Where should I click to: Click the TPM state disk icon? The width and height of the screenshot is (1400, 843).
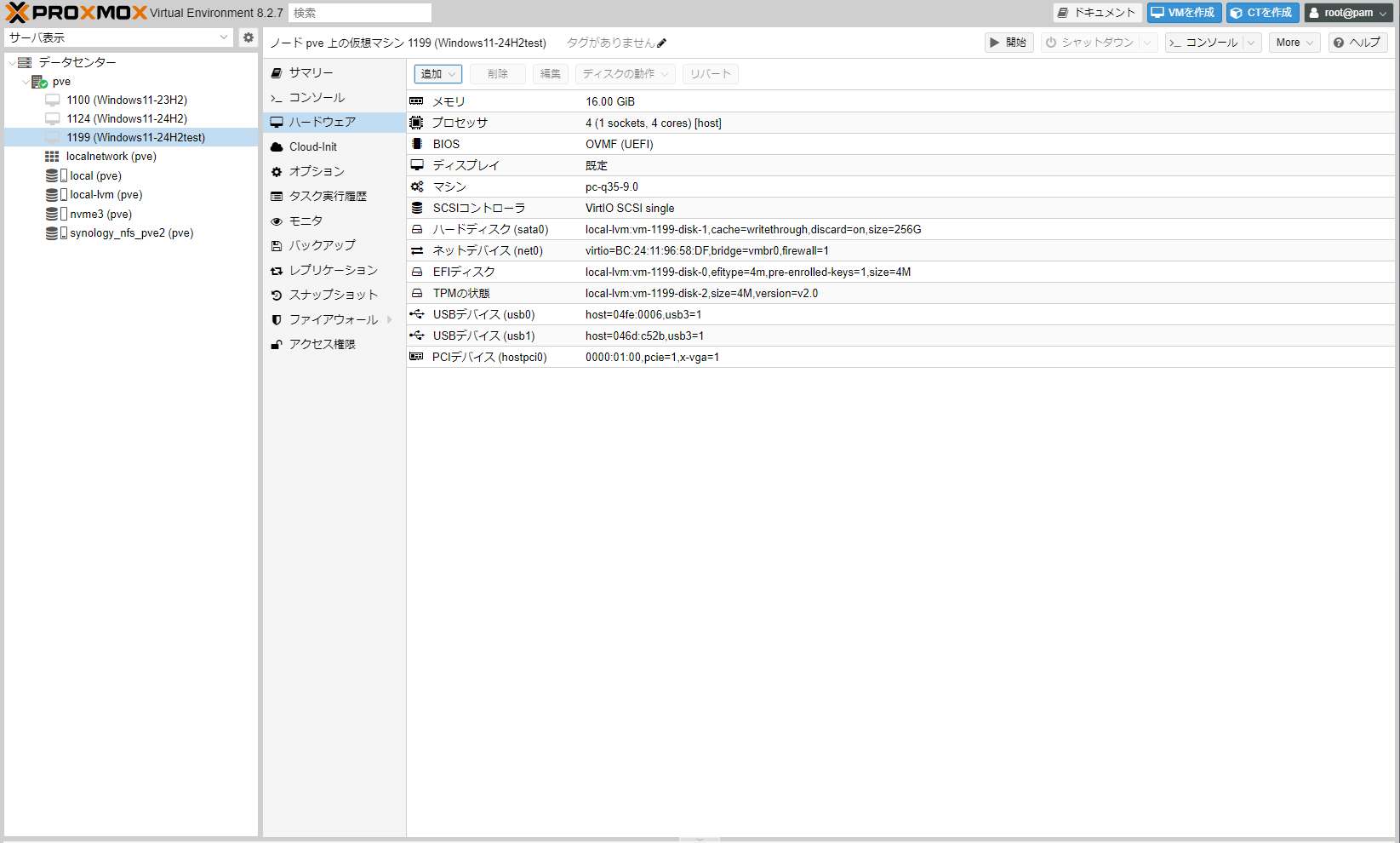[x=417, y=294]
